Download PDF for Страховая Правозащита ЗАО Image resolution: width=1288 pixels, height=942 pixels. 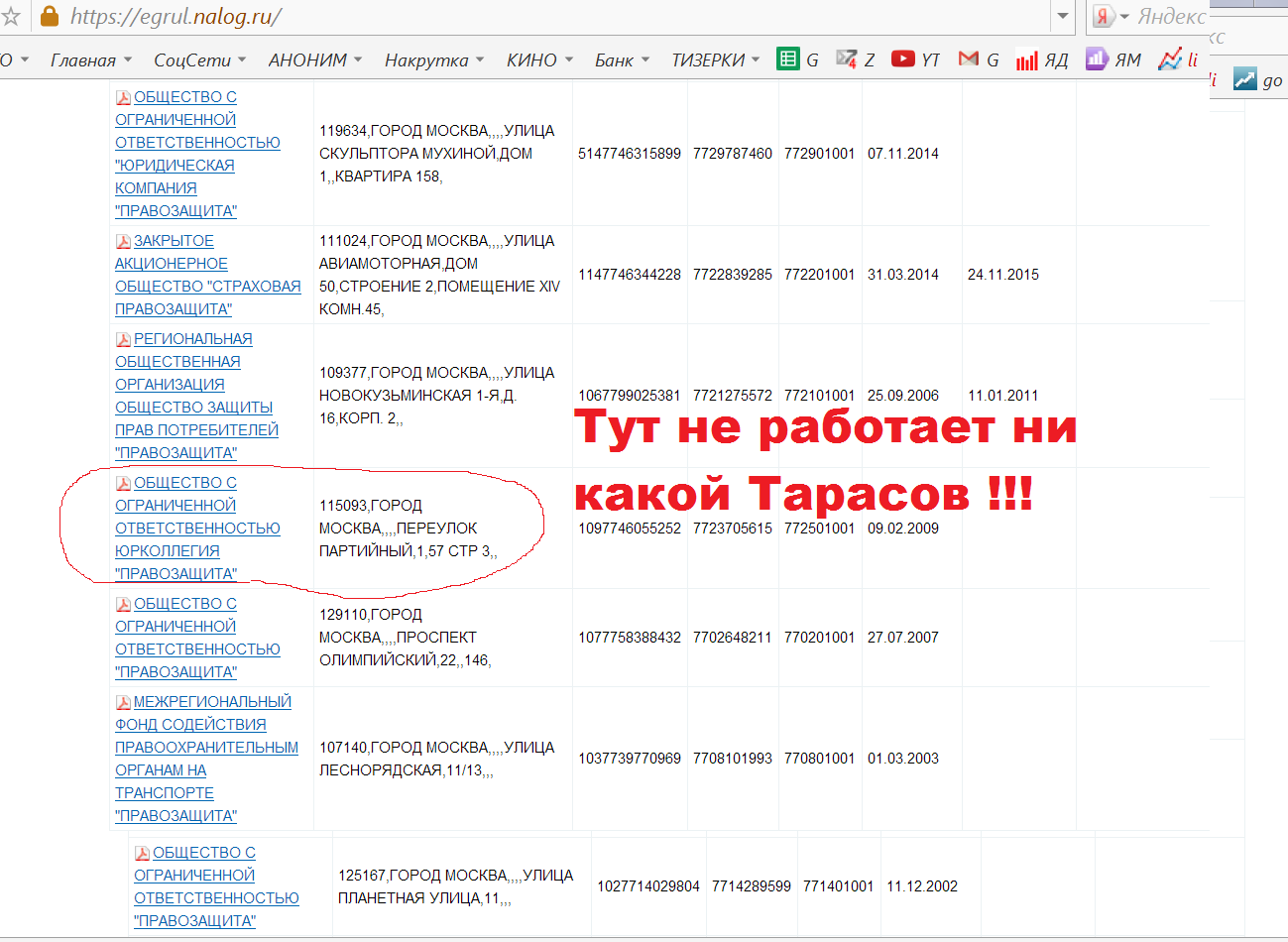[x=124, y=241]
